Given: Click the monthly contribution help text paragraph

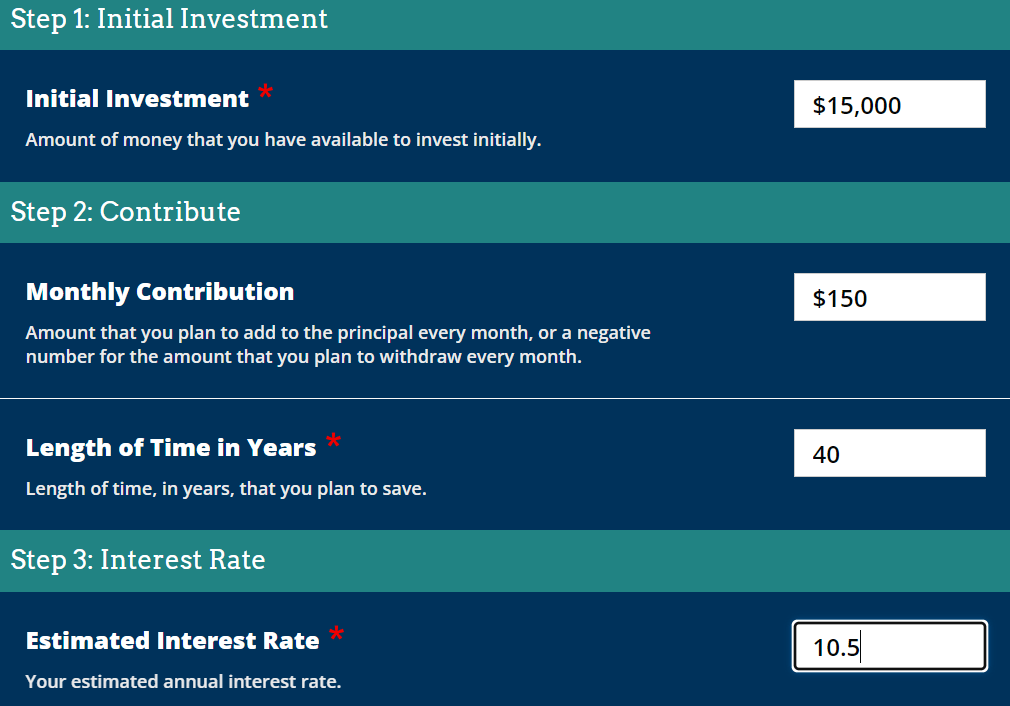Looking at the screenshot, I should click(x=337, y=344).
